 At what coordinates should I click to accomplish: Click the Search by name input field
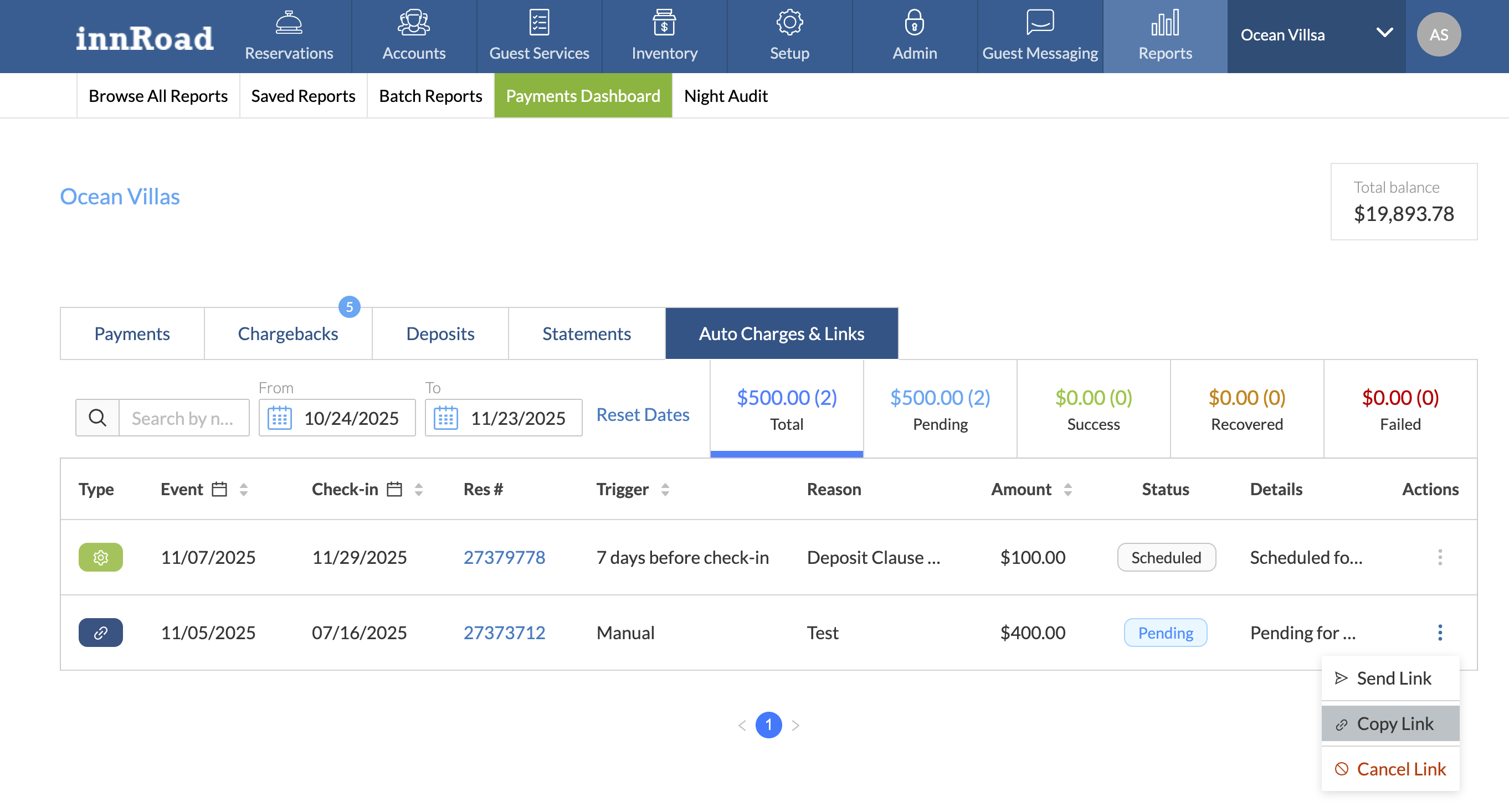pyautogui.click(x=183, y=418)
